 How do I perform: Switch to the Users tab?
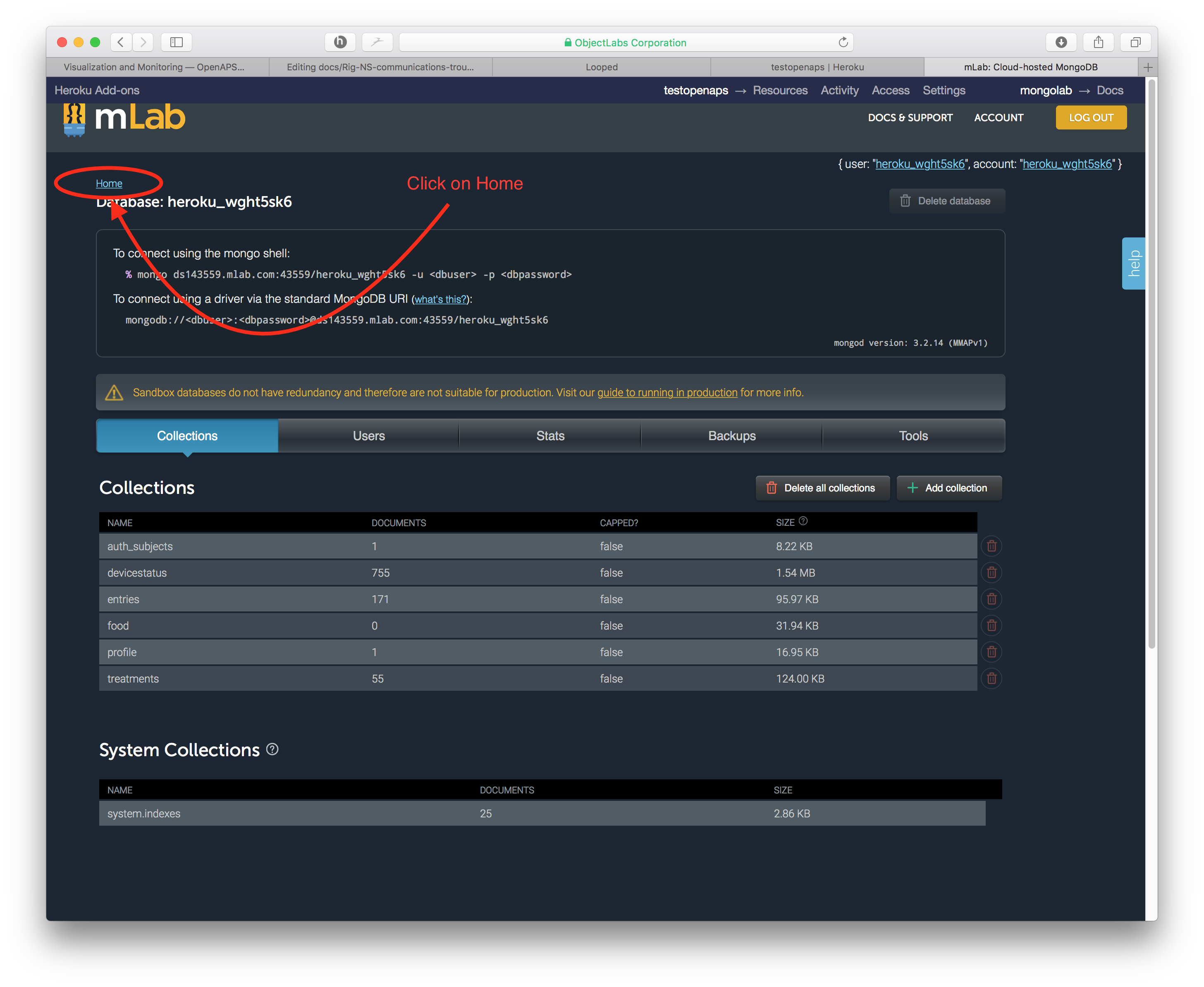tap(369, 436)
